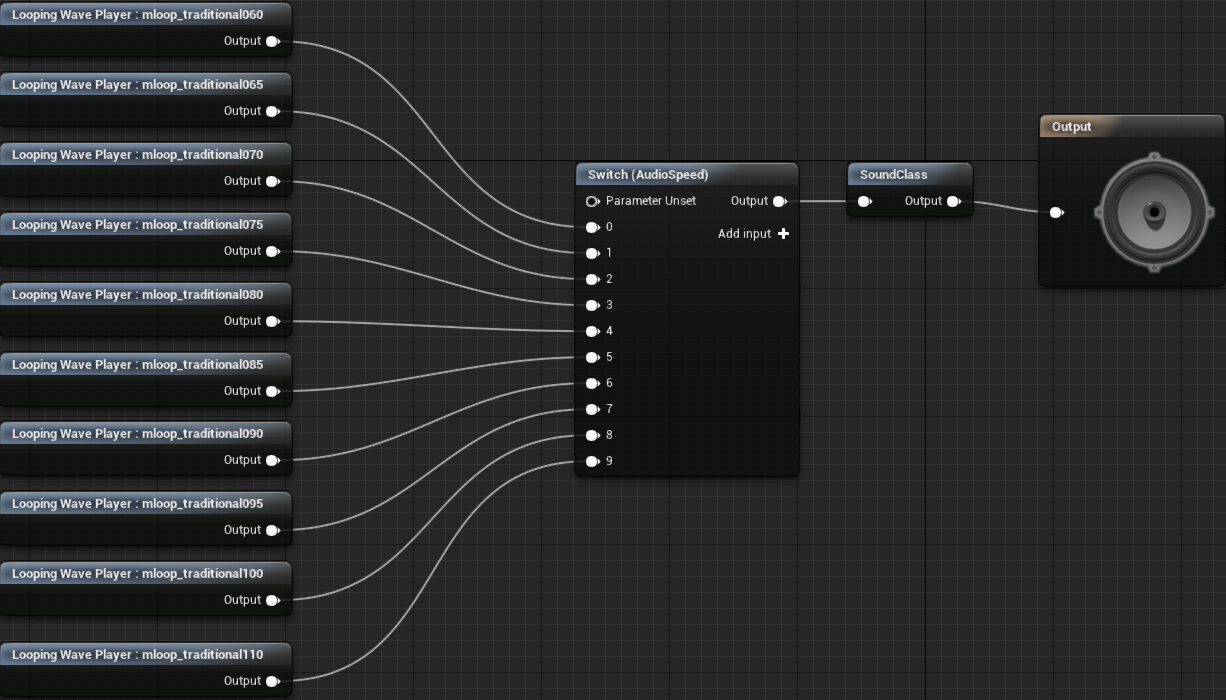Select Looping Wave Player mloop_traditional085 title
This screenshot has width=1226, height=700.
[138, 365]
